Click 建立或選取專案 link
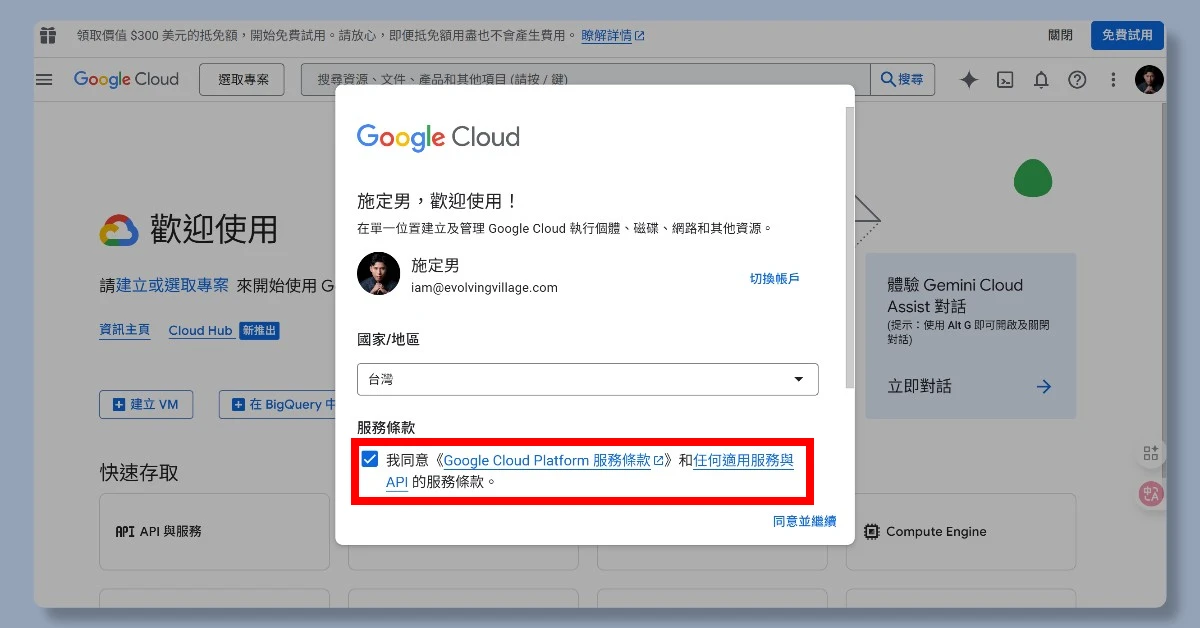Screen dimensions: 1200x628 pos(172,285)
